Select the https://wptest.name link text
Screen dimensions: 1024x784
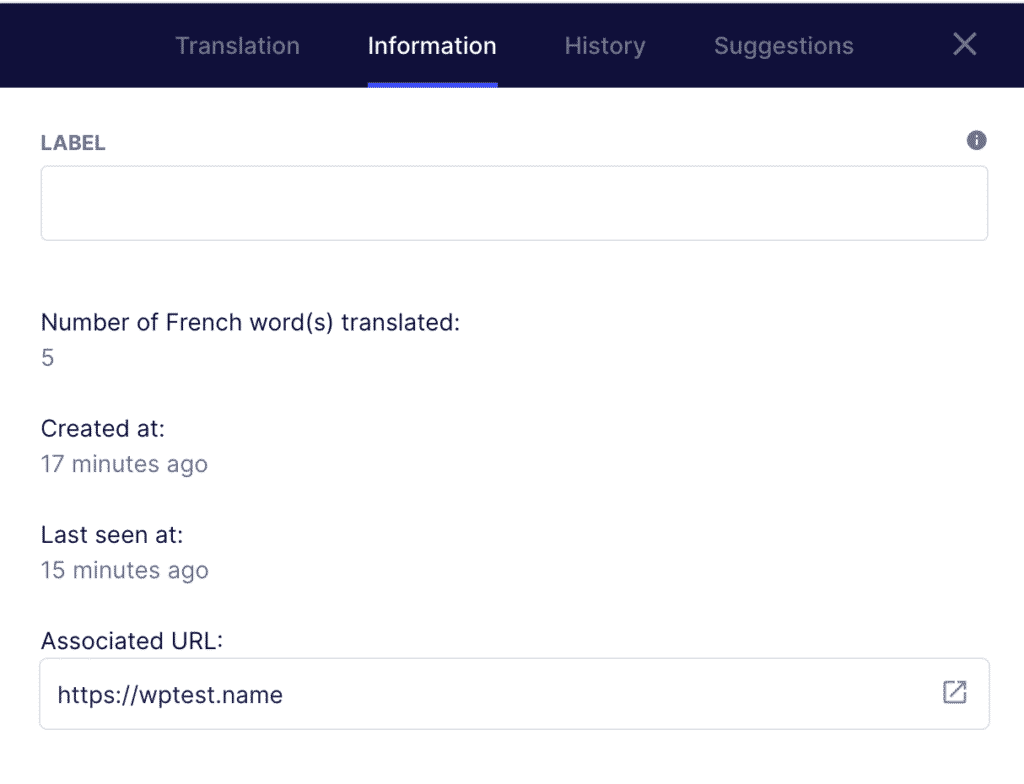(x=170, y=694)
